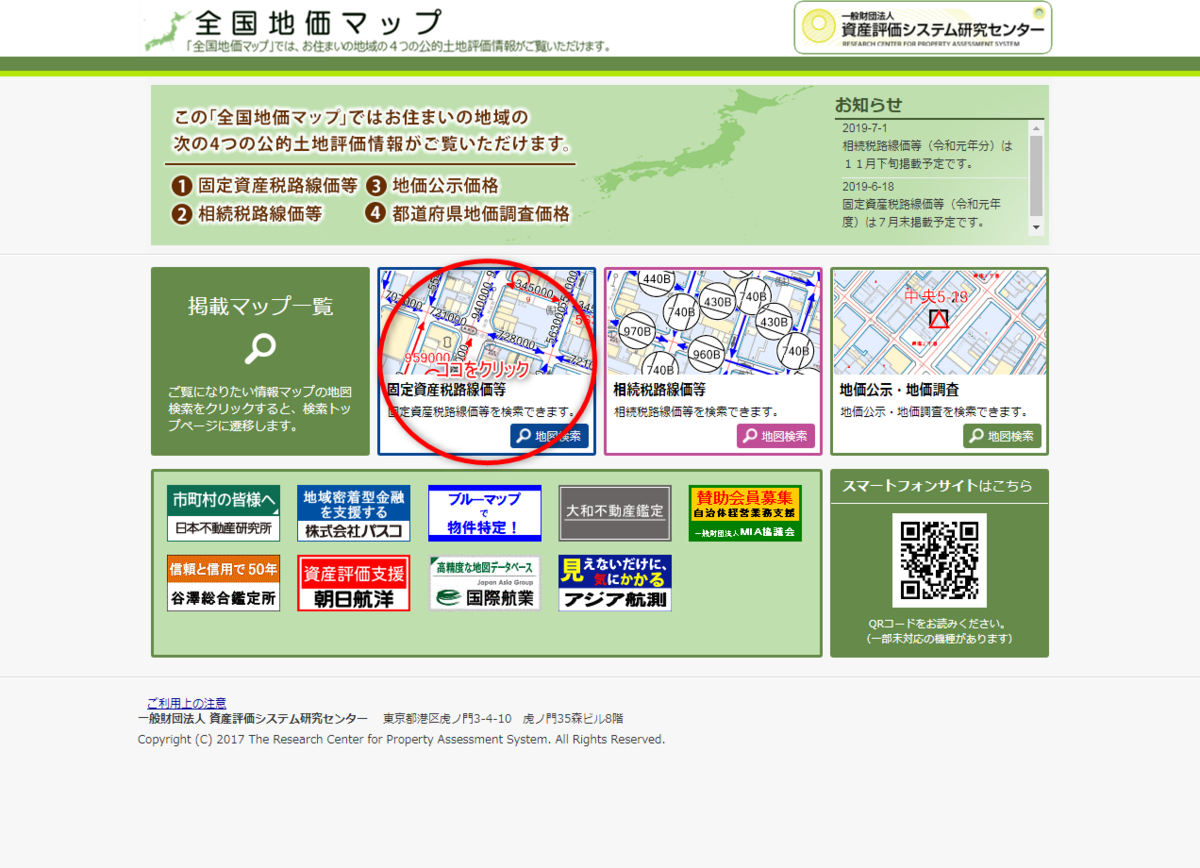Open the 固定資産税路線価等 map thumbnail

[486, 322]
